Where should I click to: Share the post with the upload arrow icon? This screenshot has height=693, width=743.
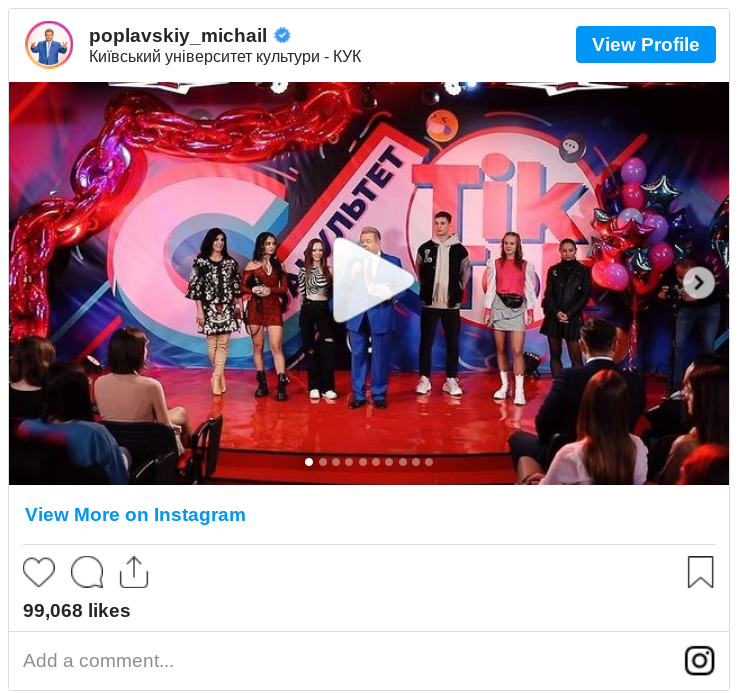pyautogui.click(x=134, y=572)
